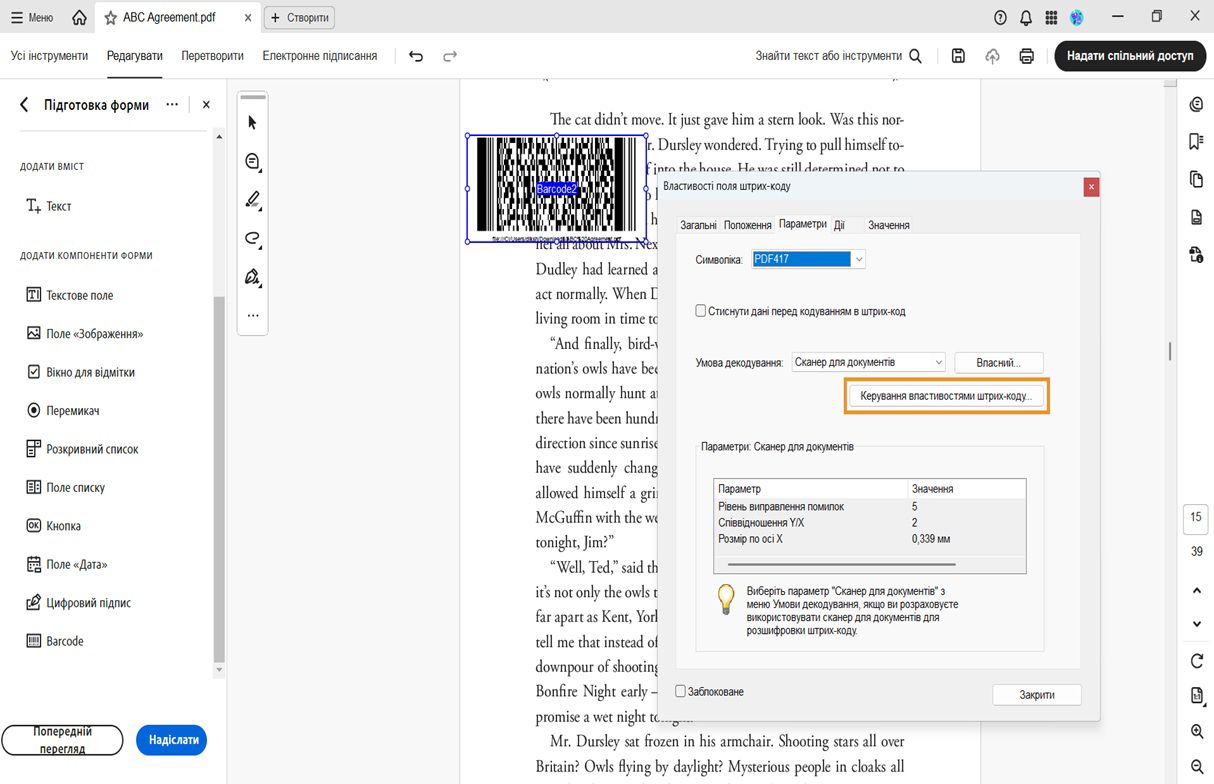Toggle Стиснути дані перед кодуванням checkbox
Viewport: 1214px width, 784px height.
(x=701, y=311)
